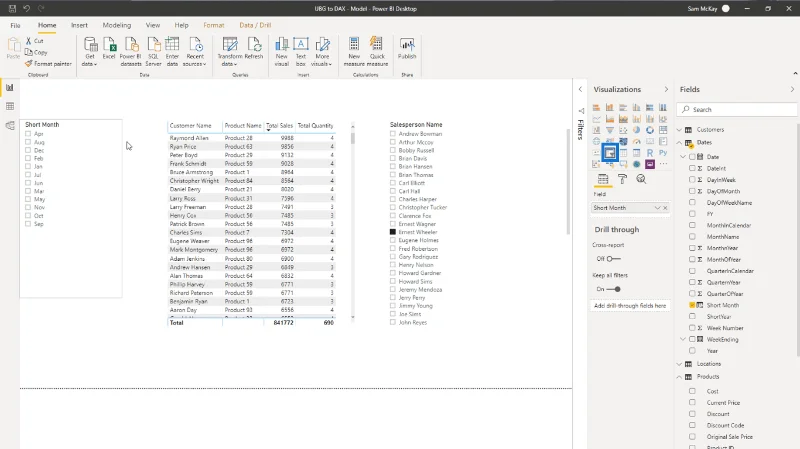This screenshot has height=449, width=800.
Task: Open the Report view from left sidebar
Action: point(10,87)
